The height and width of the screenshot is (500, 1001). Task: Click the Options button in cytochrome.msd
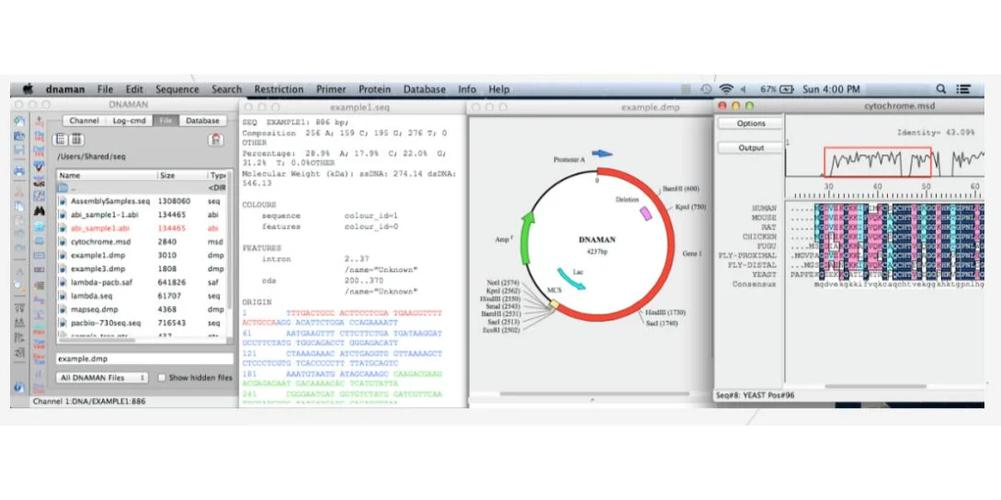coord(751,123)
